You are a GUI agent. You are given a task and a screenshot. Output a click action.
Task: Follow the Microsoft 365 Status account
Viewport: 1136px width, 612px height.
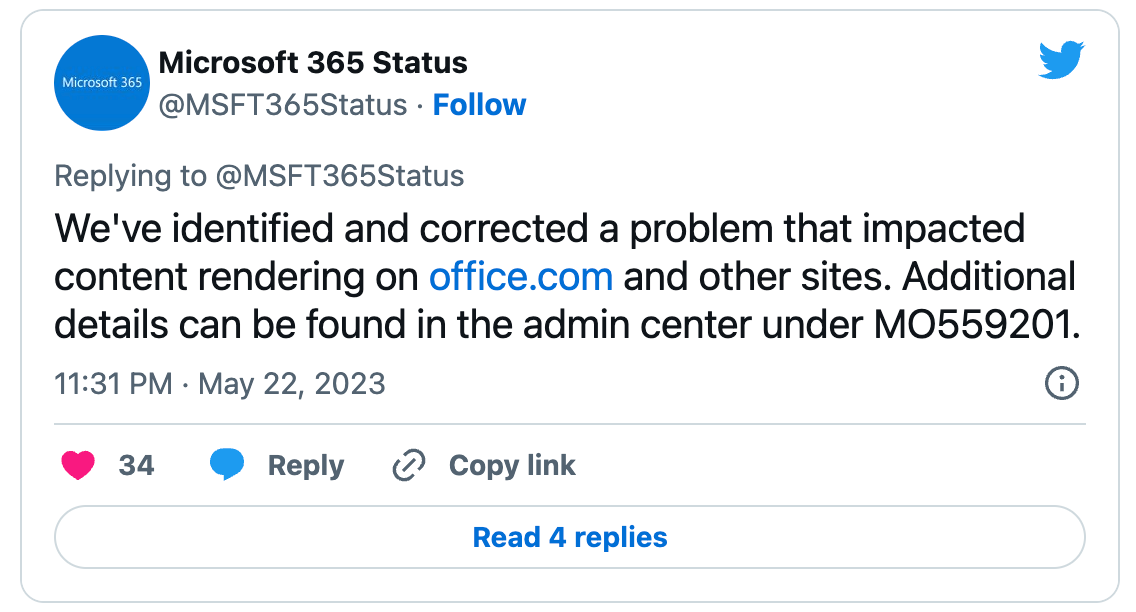[479, 105]
